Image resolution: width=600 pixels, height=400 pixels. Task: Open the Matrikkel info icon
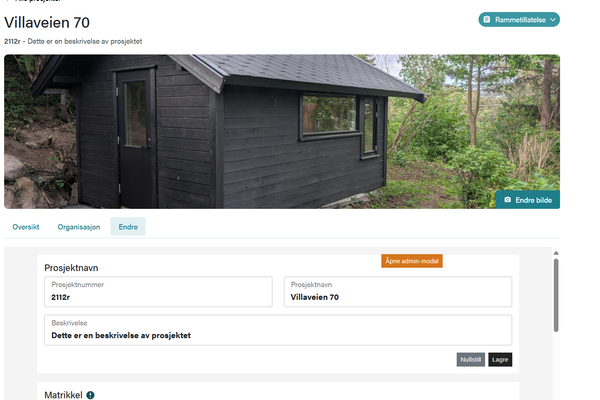90,395
